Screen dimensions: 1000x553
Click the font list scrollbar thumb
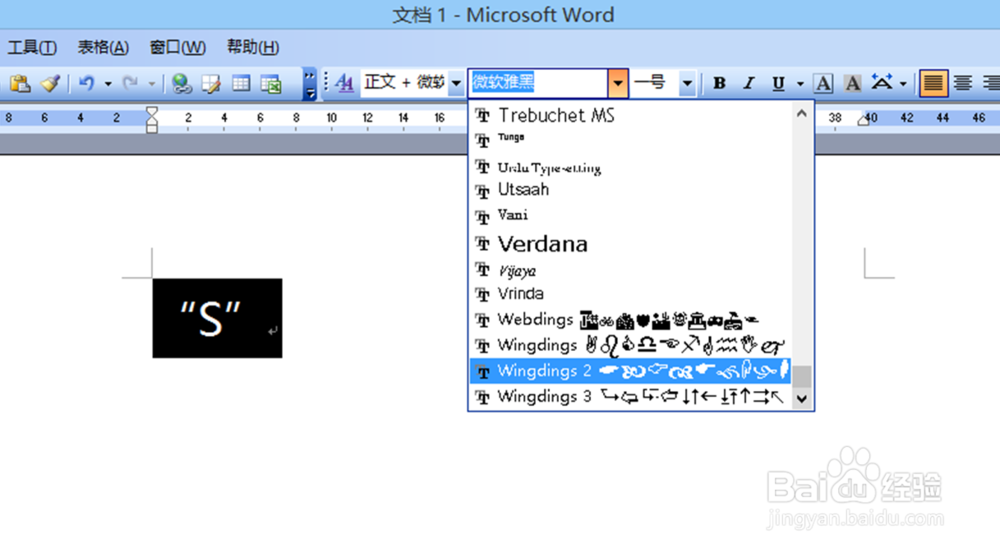coord(802,376)
